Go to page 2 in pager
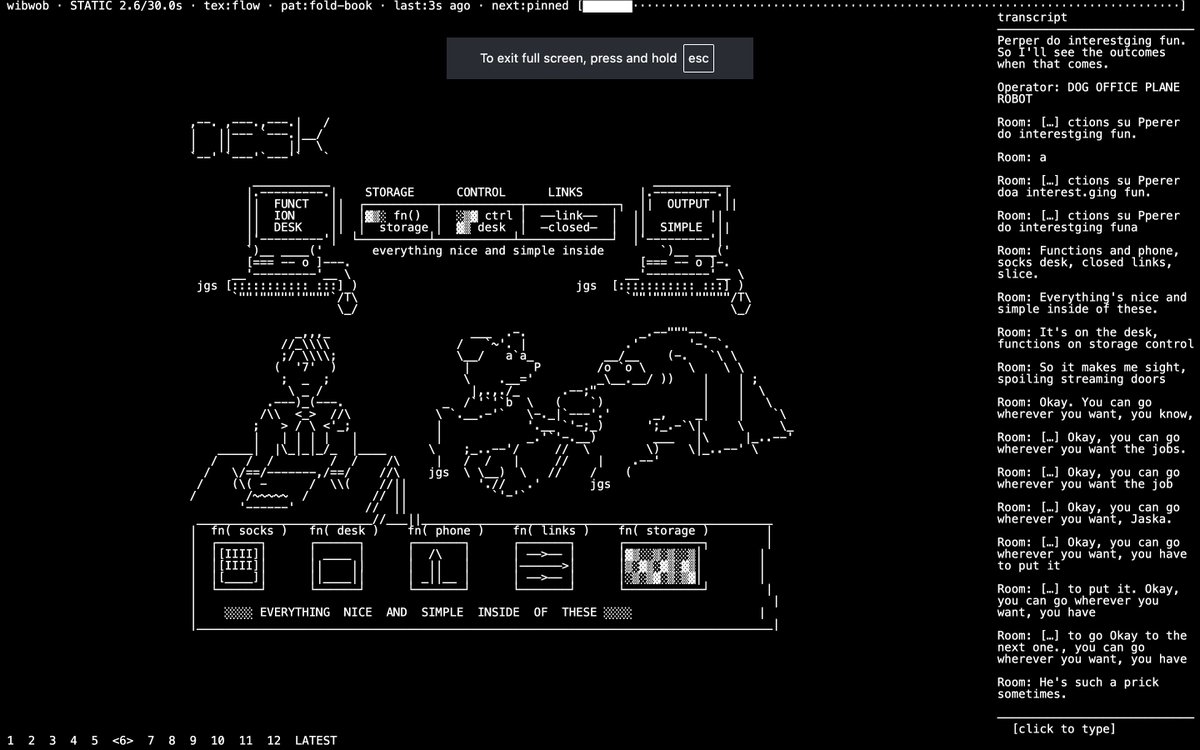The image size is (1200, 750). (x=31, y=741)
